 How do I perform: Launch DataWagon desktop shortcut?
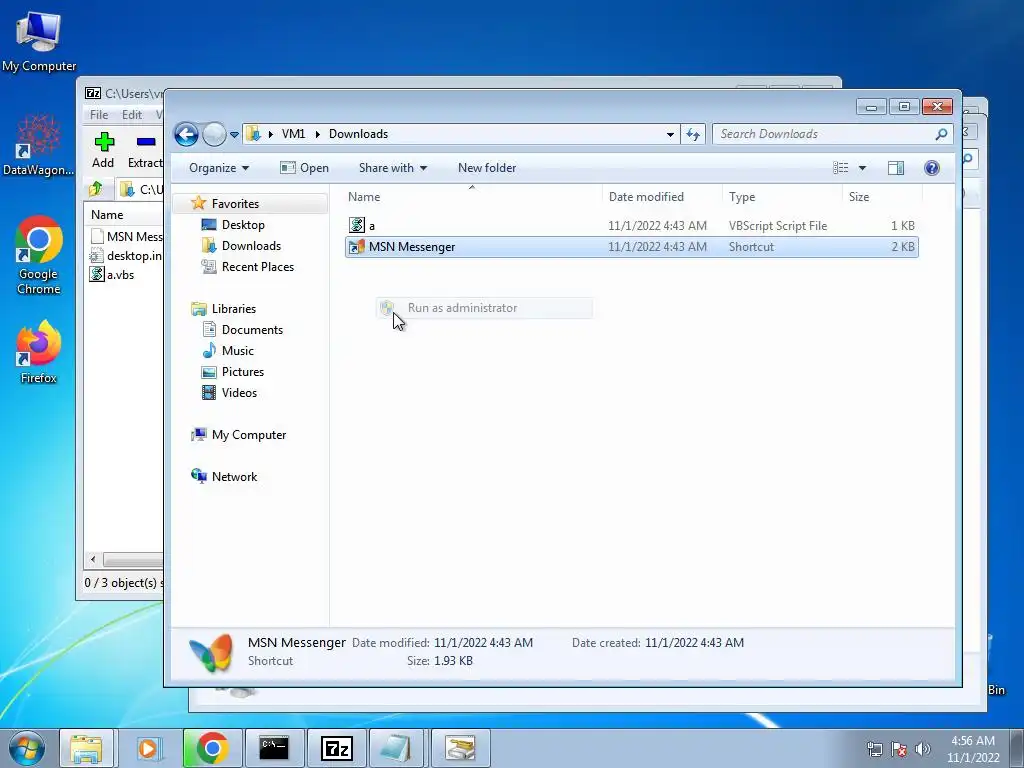pos(38,145)
